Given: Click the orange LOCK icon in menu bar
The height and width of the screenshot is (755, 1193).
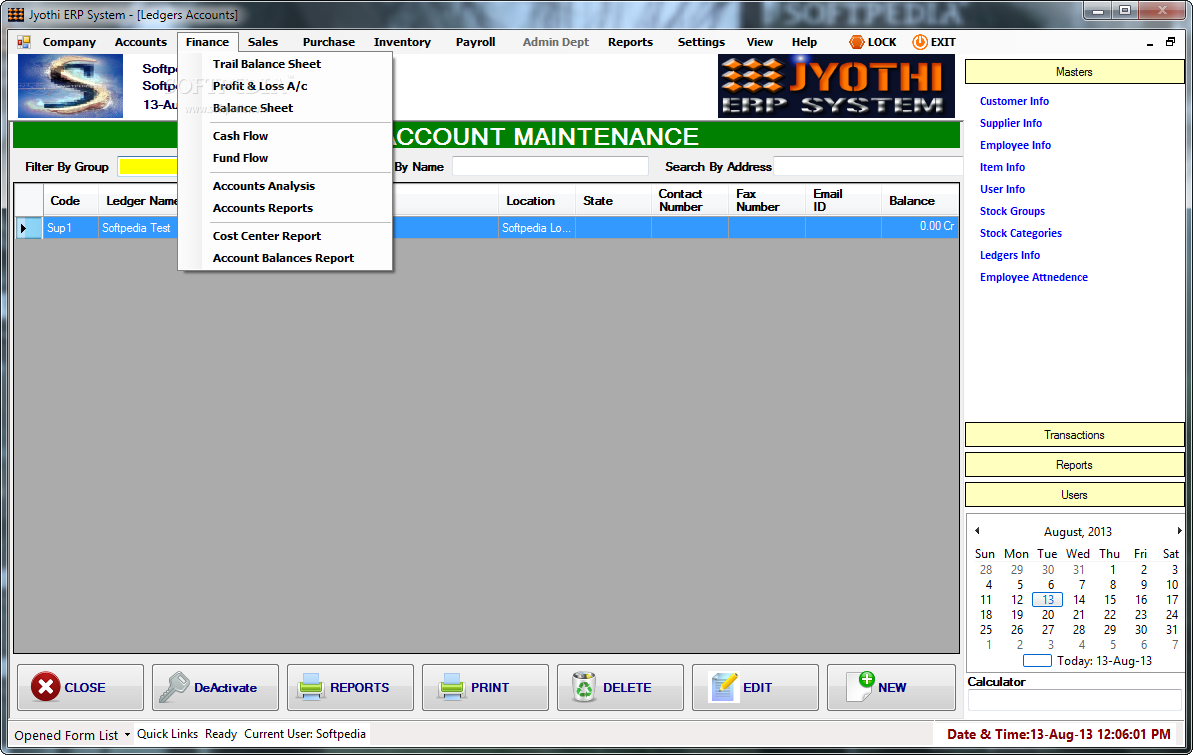Looking at the screenshot, I should click(x=857, y=42).
